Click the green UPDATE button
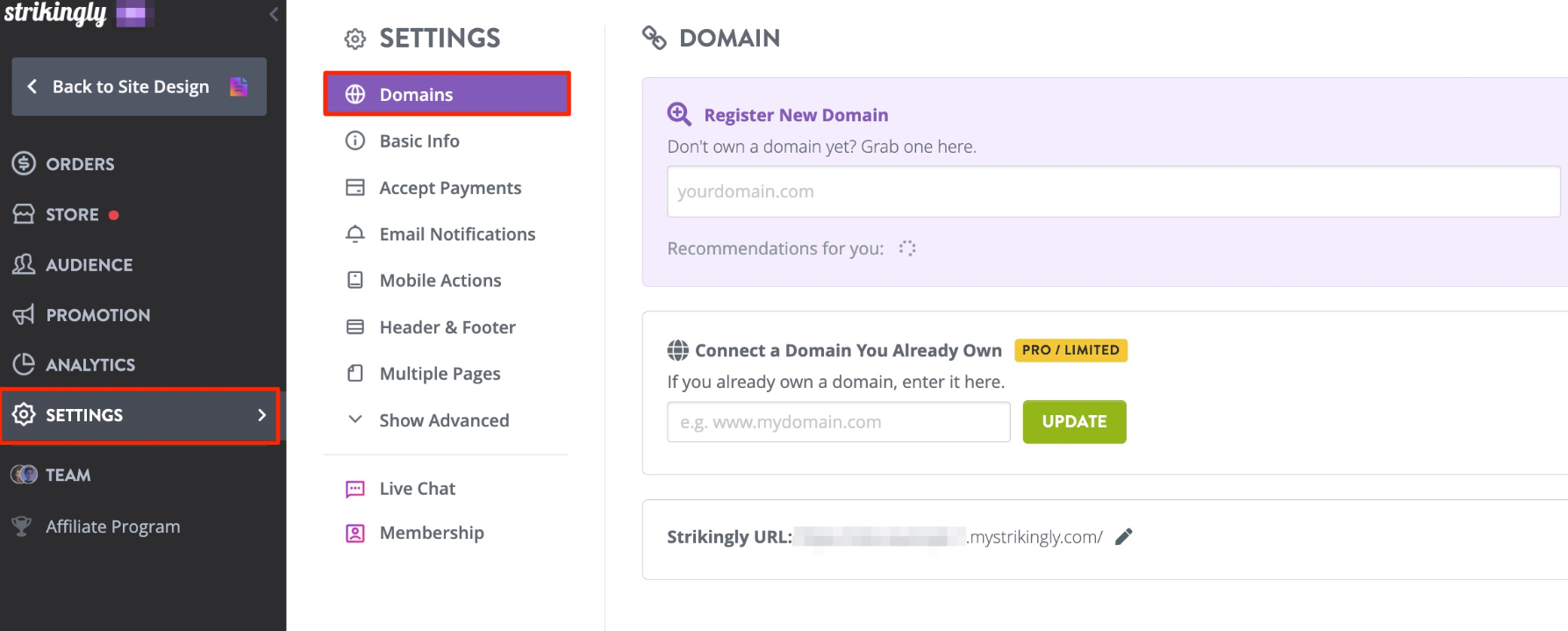The height and width of the screenshot is (631, 1568). point(1074,422)
